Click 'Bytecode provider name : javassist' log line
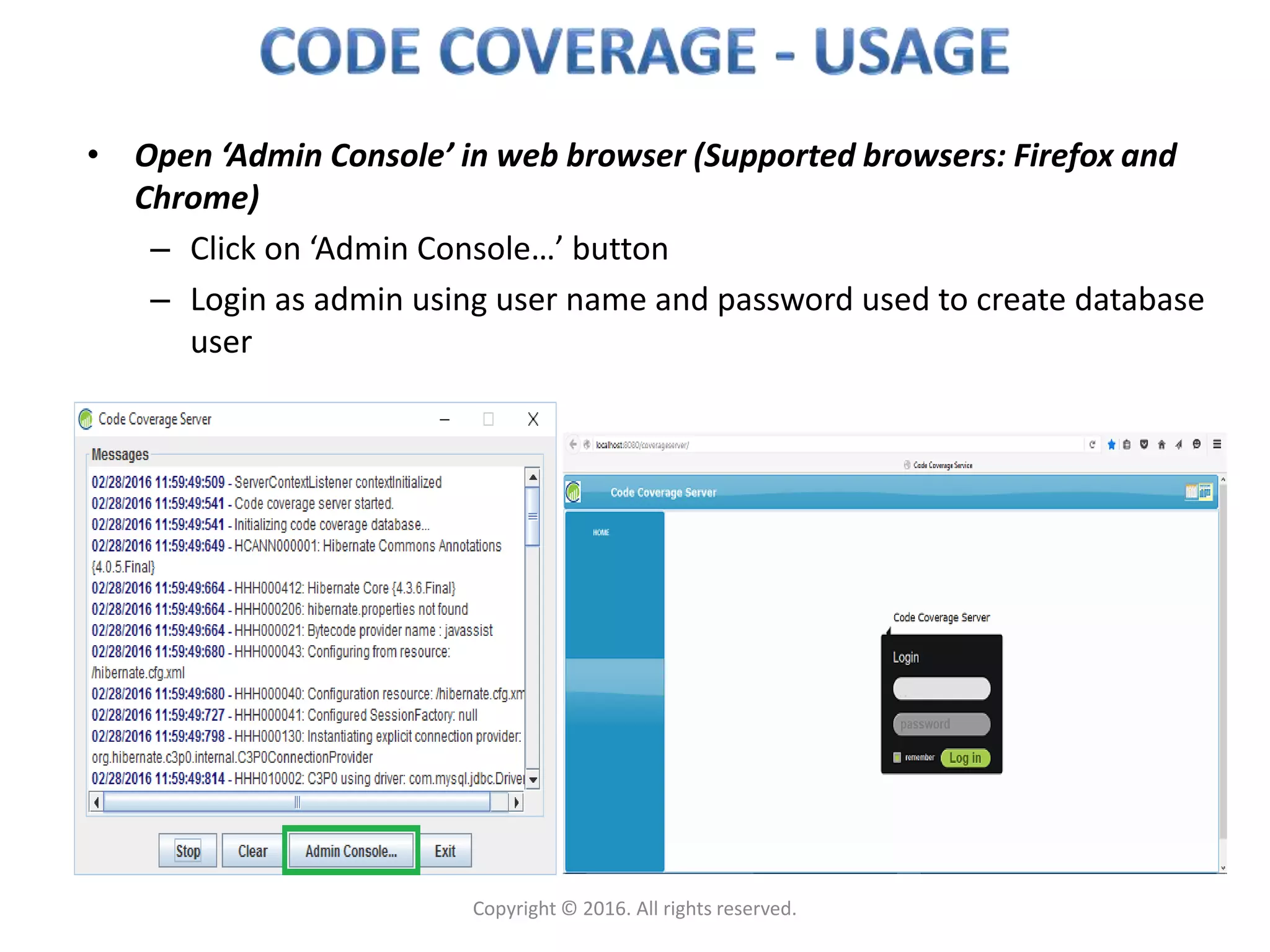The width and height of the screenshot is (1270, 952). (292, 630)
